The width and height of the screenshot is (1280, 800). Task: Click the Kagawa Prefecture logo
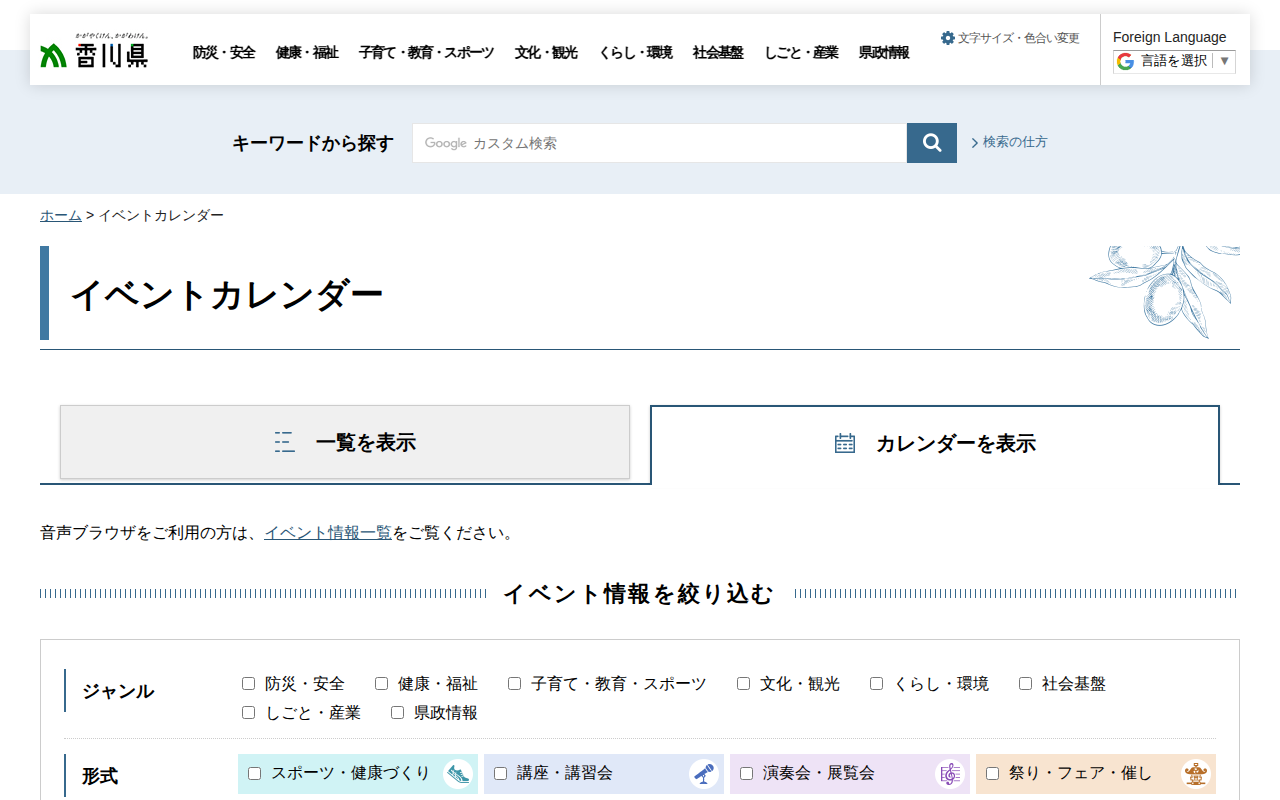[95, 50]
